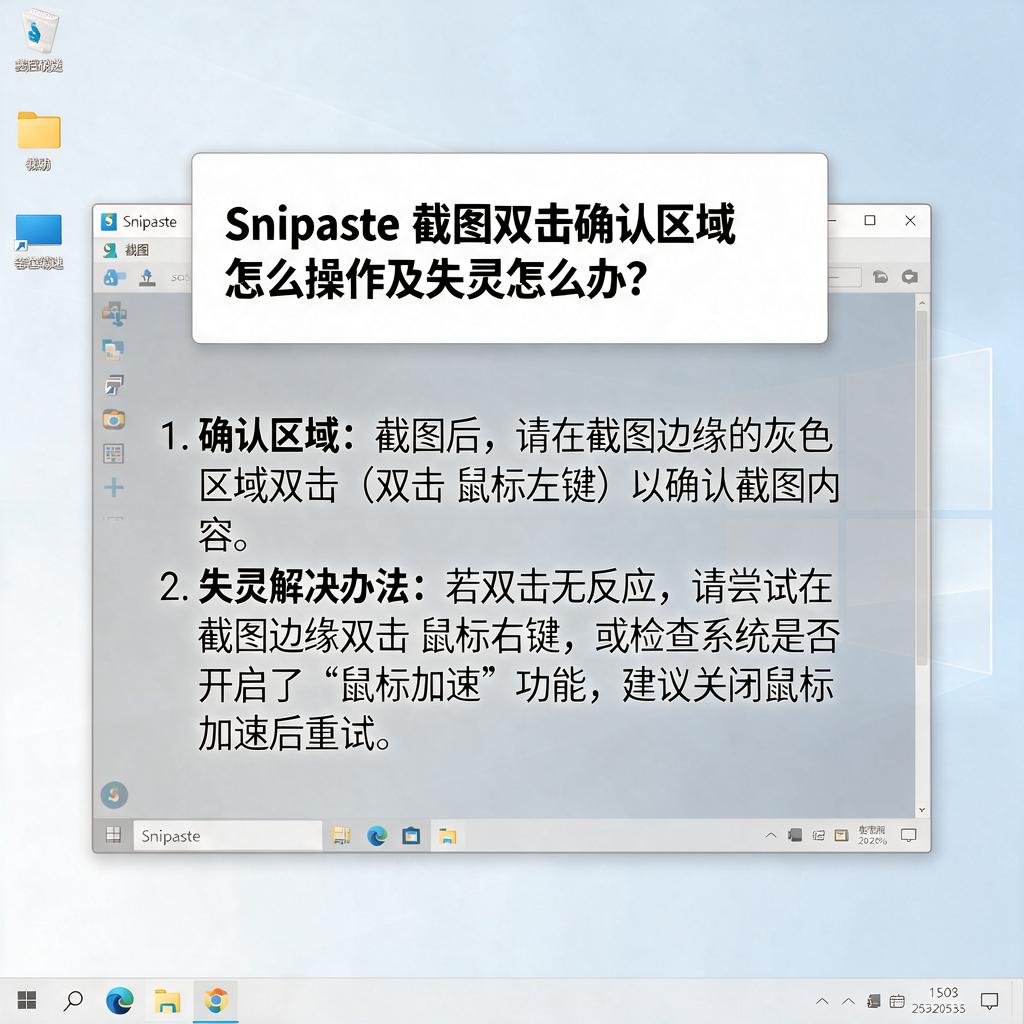
Task: Click the vertical scrollbar thumb in Snipaste window
Action: click(922, 488)
